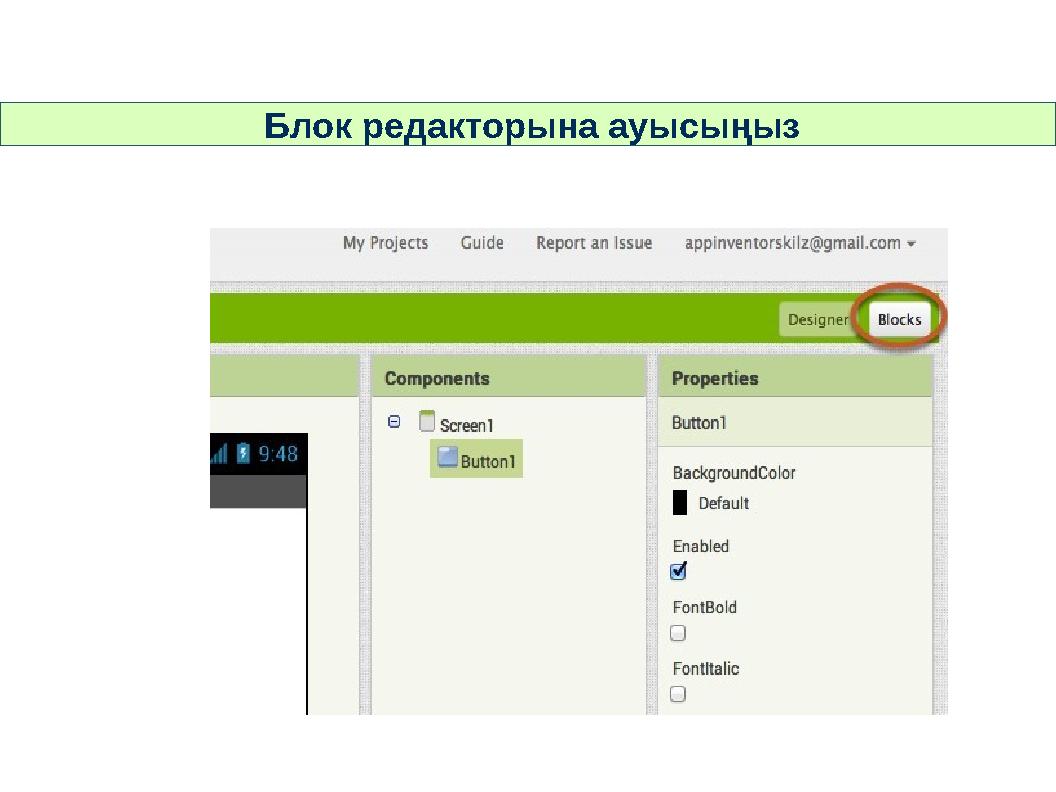Viewport: 1056px width, 792px height.
Task: Click the Screen1 component icon
Action: click(x=426, y=422)
